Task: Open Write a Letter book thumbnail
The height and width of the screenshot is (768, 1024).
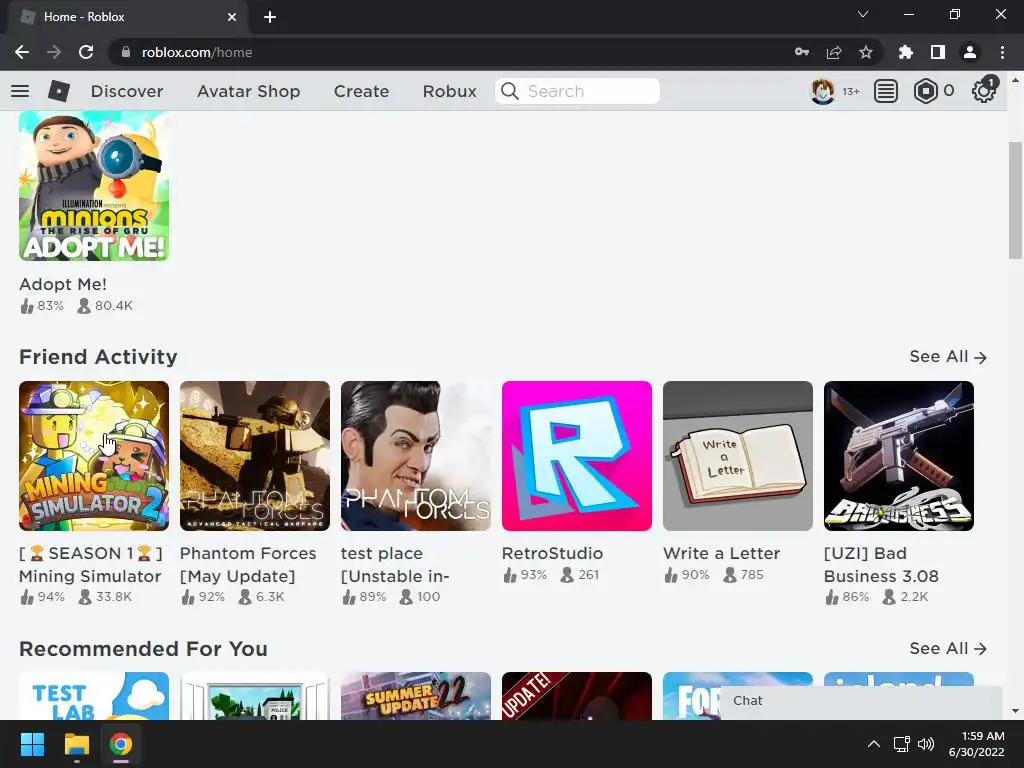Action: [737, 456]
